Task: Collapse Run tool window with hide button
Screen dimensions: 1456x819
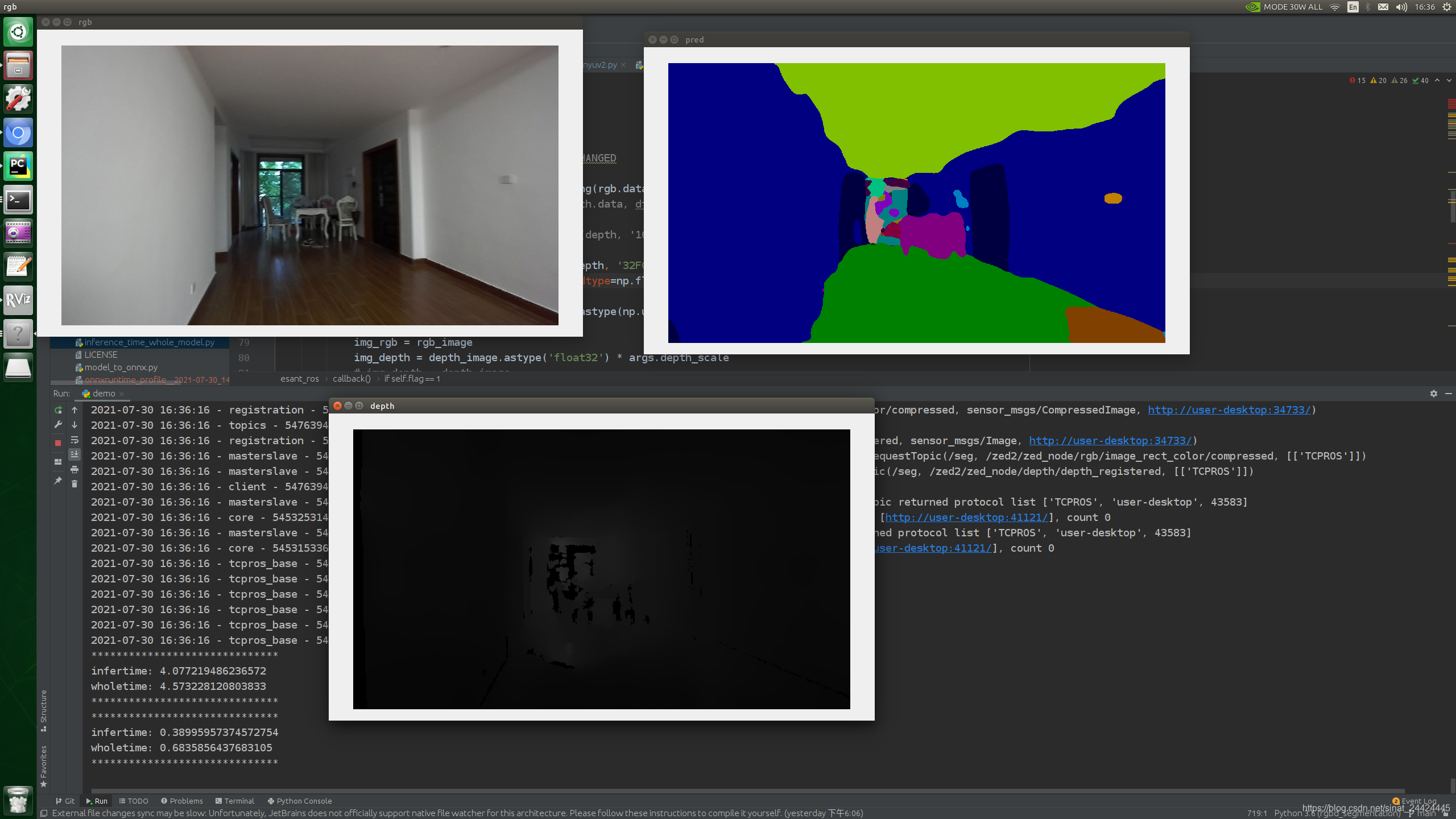Action: pos(1449,394)
